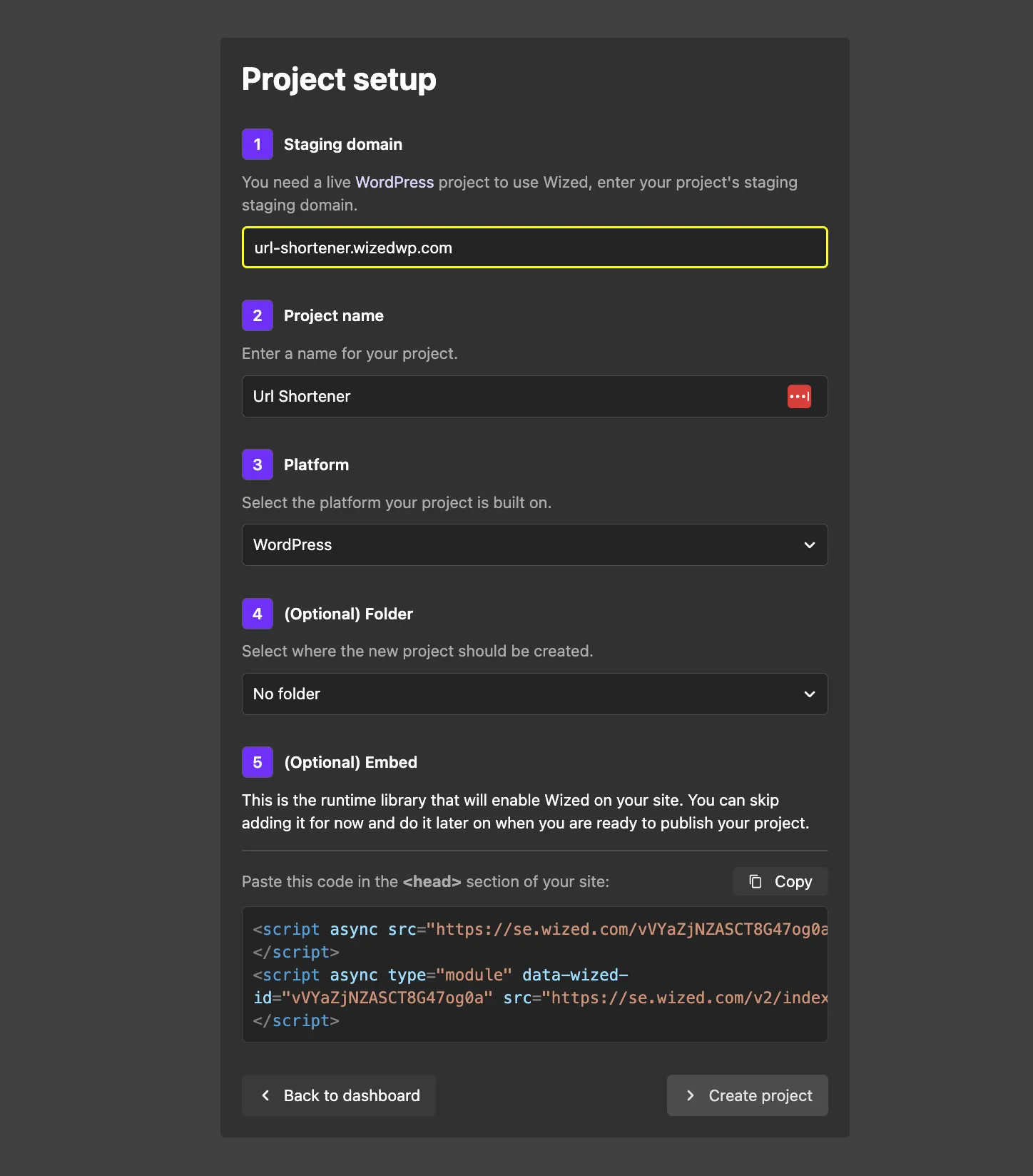This screenshot has height=1176, width=1033.
Task: Click the step 4 badge beside Folder
Action: pyautogui.click(x=258, y=614)
